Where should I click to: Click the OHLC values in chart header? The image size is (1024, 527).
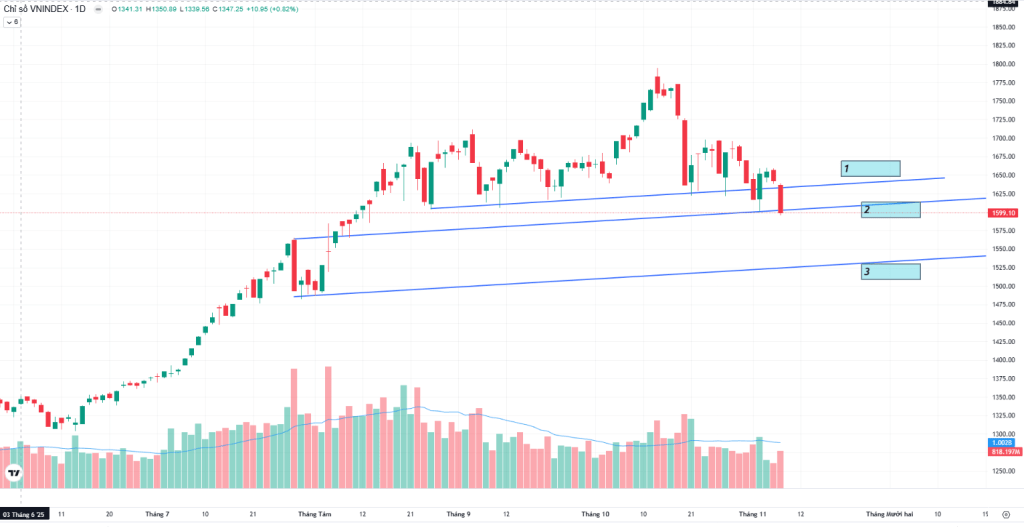pyautogui.click(x=180, y=8)
